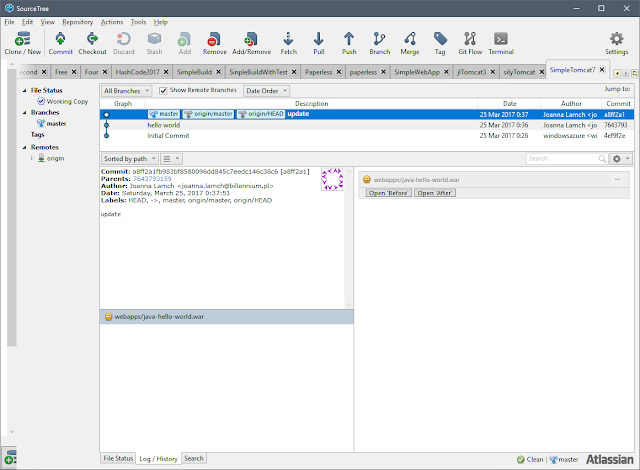Open the File menu
The width and height of the screenshot is (640, 470).
(9, 22)
